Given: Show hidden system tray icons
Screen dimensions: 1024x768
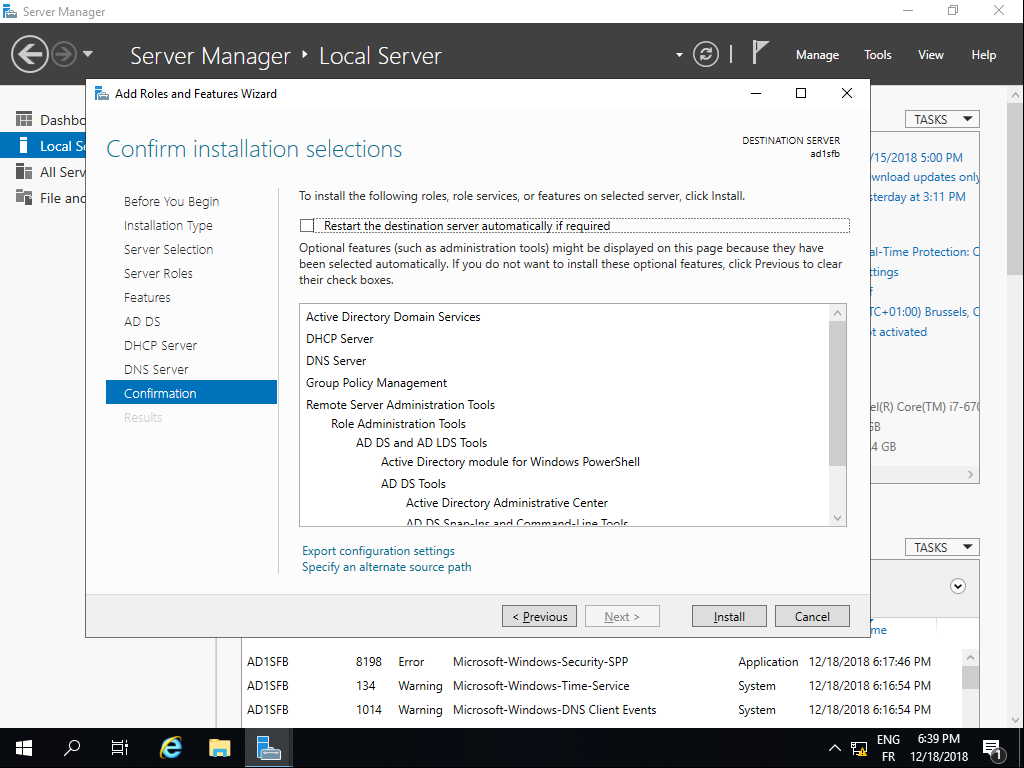Looking at the screenshot, I should click(x=835, y=748).
